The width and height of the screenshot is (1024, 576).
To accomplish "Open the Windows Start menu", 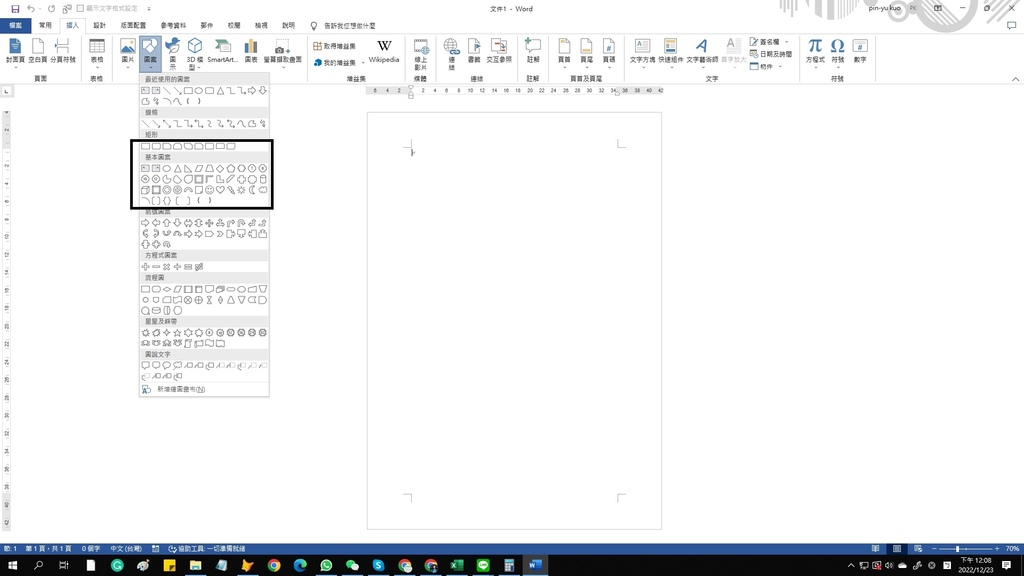I will 12,565.
